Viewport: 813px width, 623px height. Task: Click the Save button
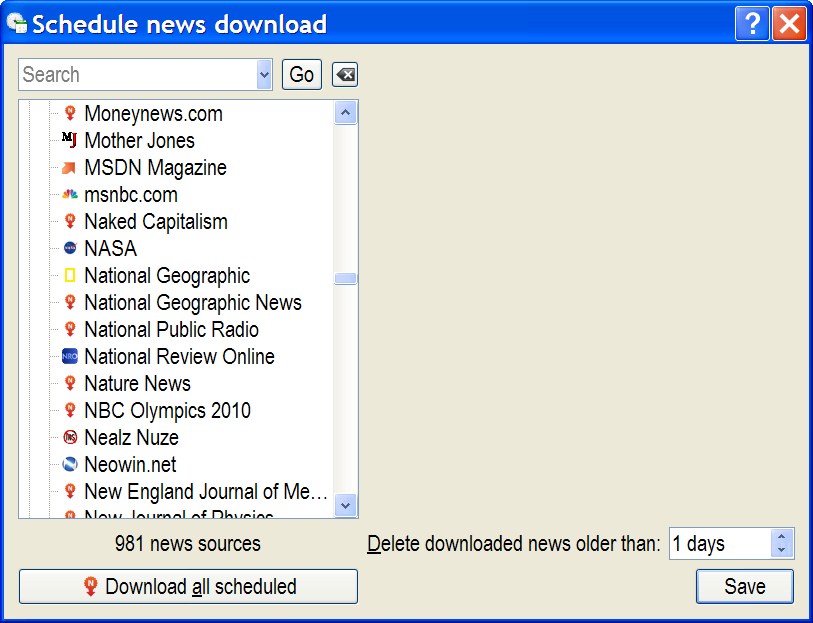[745, 586]
